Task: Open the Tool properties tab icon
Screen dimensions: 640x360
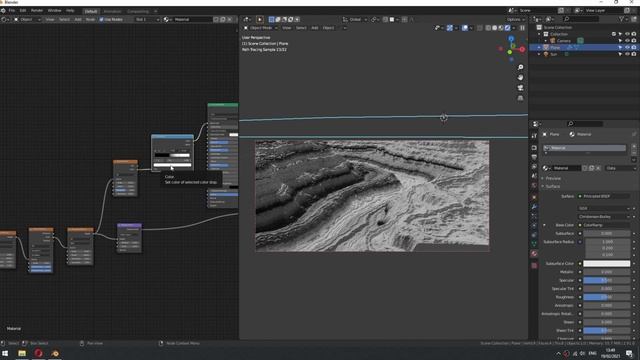Action: (534, 136)
